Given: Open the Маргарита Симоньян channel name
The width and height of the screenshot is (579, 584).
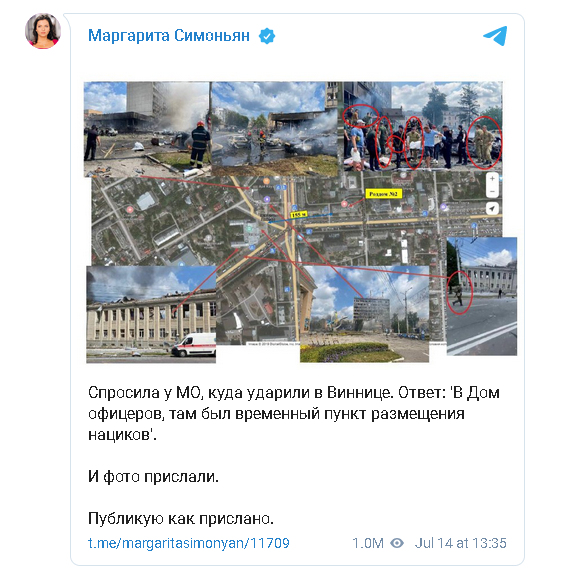Looking at the screenshot, I should (x=169, y=36).
